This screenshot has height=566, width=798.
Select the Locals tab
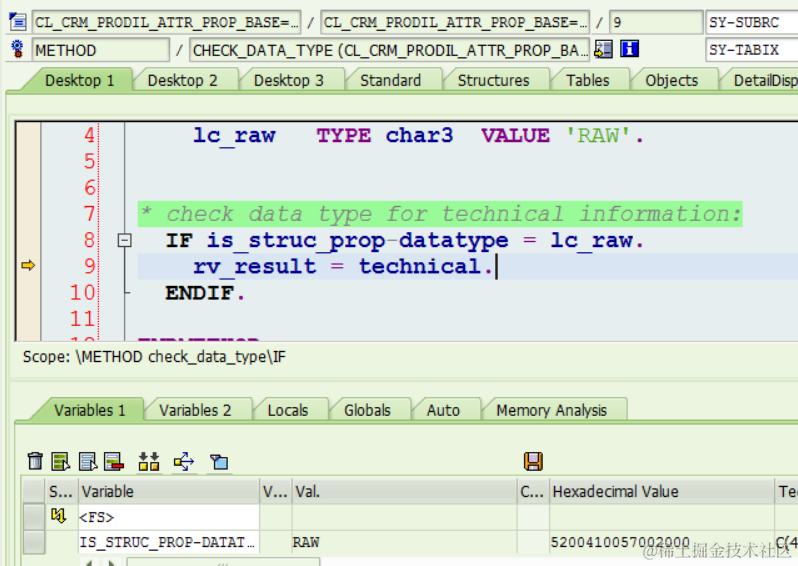288,410
